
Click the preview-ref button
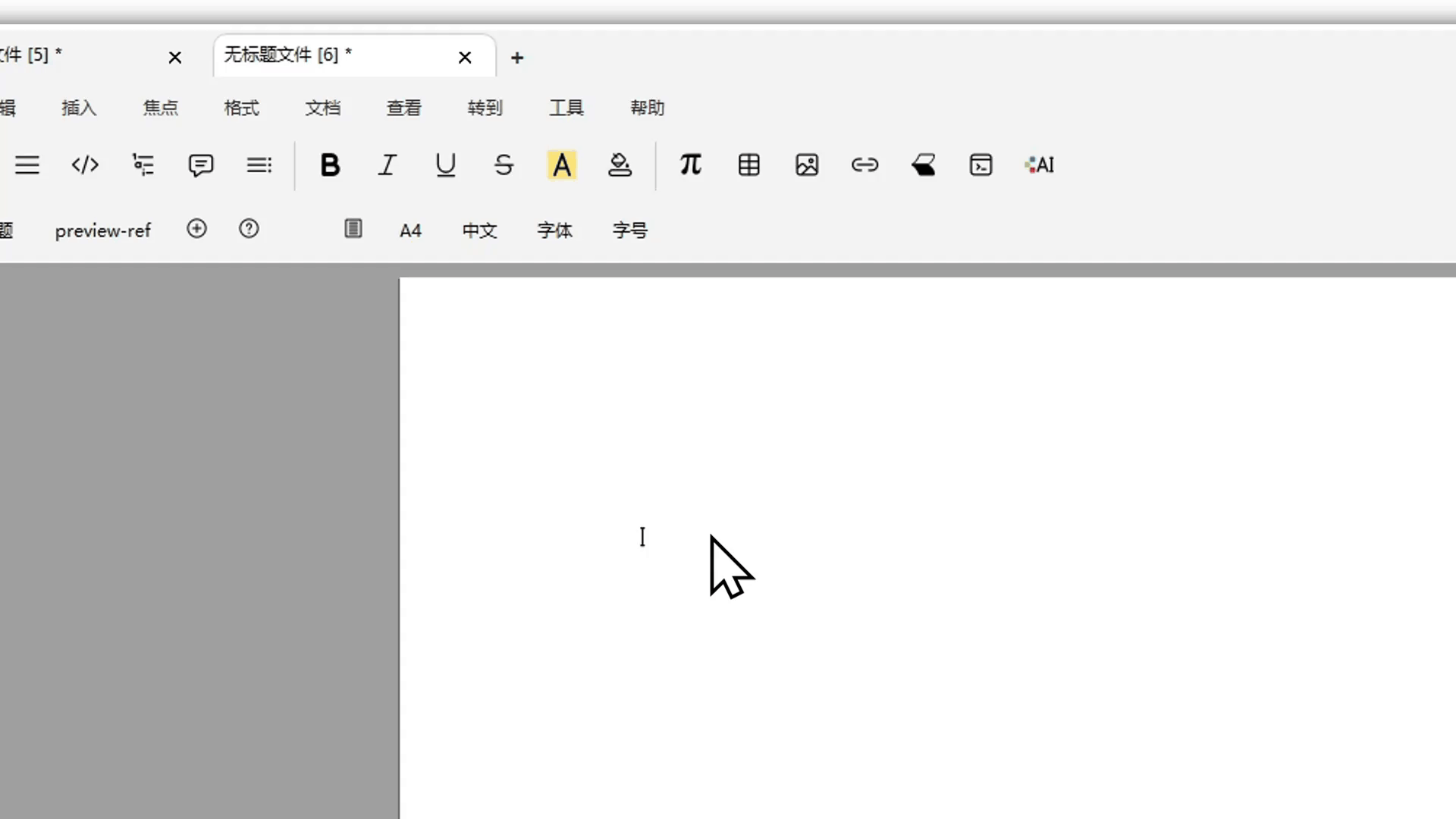click(103, 231)
